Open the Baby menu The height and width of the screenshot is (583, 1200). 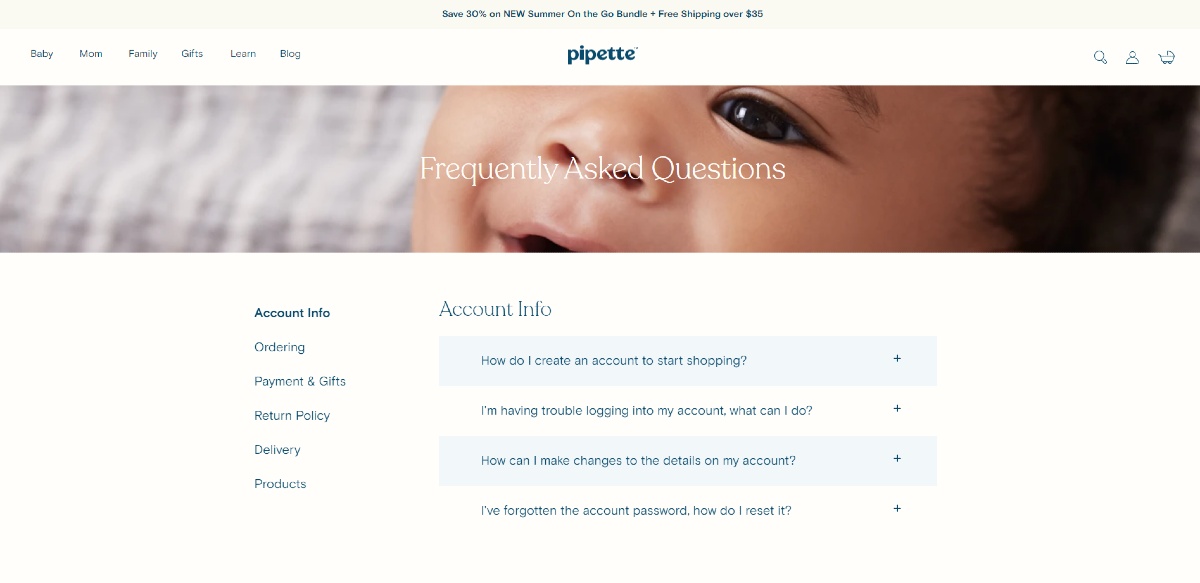click(x=42, y=54)
